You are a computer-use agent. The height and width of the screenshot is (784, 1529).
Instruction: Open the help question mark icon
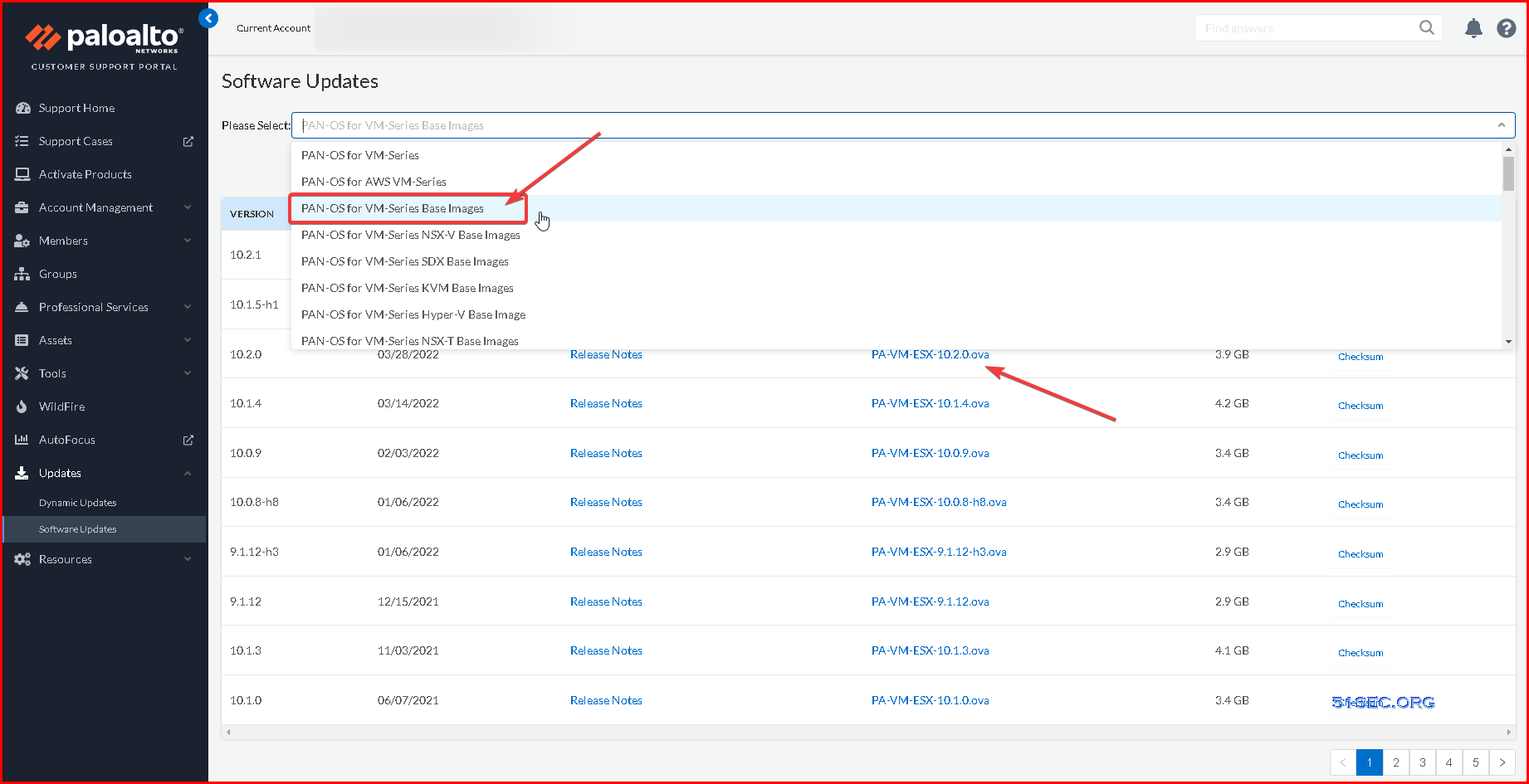coord(1507,28)
